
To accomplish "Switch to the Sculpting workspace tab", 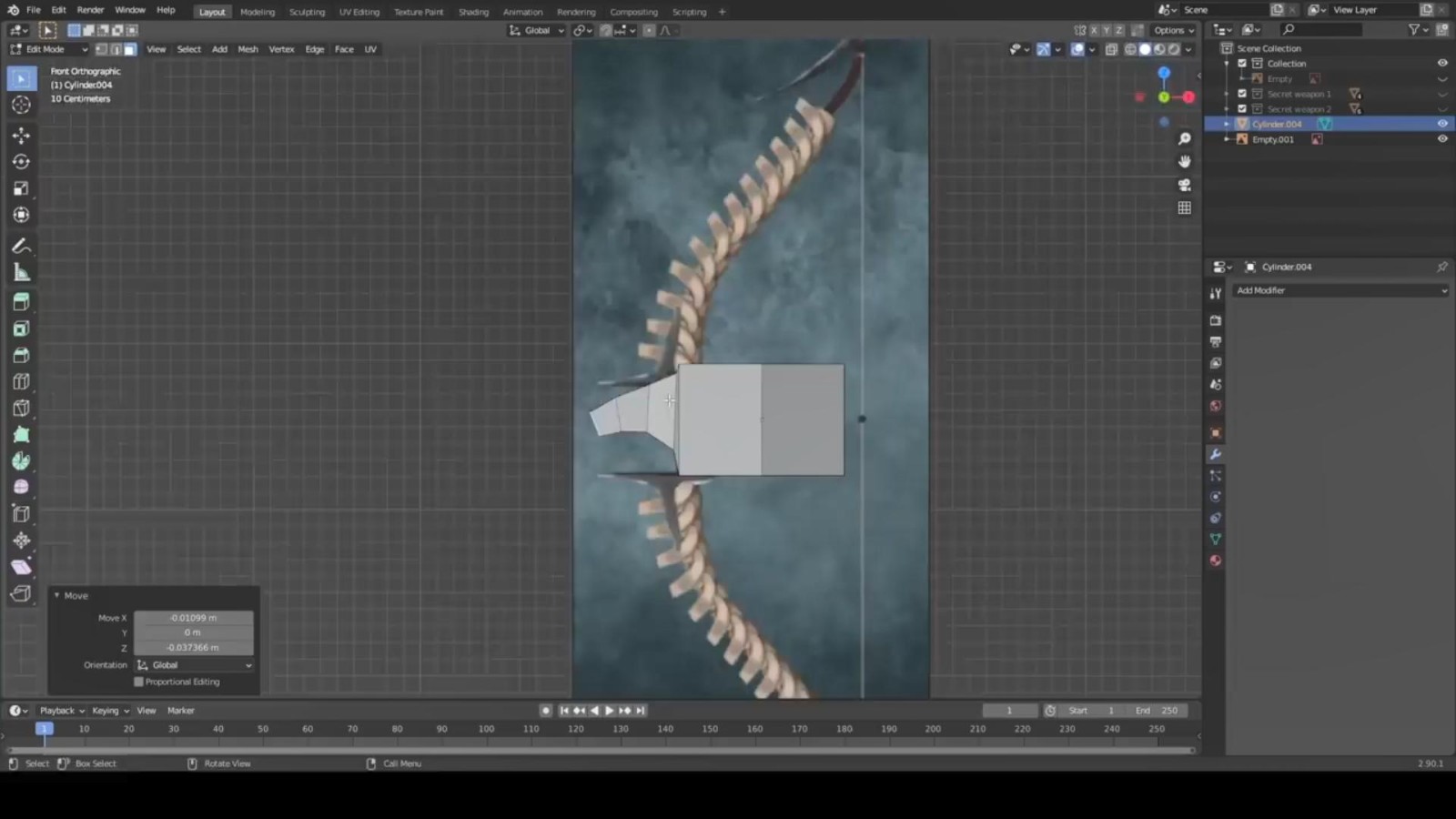I will click(x=307, y=12).
